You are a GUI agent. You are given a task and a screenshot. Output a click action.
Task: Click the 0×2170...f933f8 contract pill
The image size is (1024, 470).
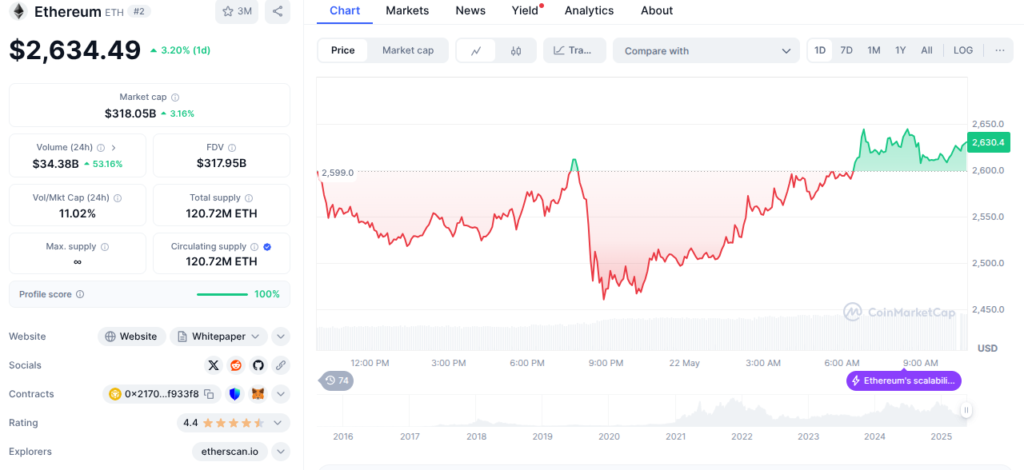[161, 394]
